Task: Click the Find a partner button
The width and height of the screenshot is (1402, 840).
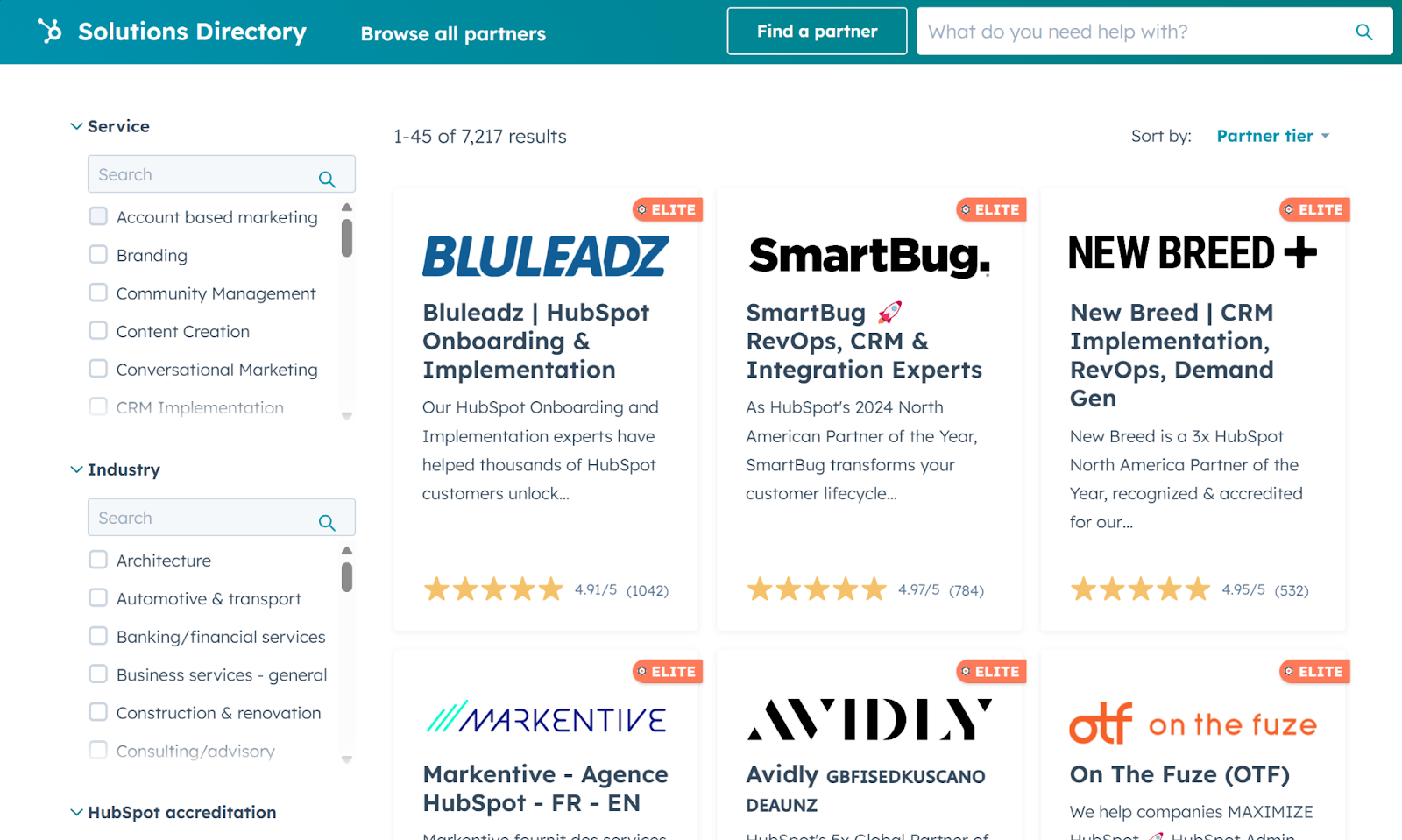Action: coord(817,32)
